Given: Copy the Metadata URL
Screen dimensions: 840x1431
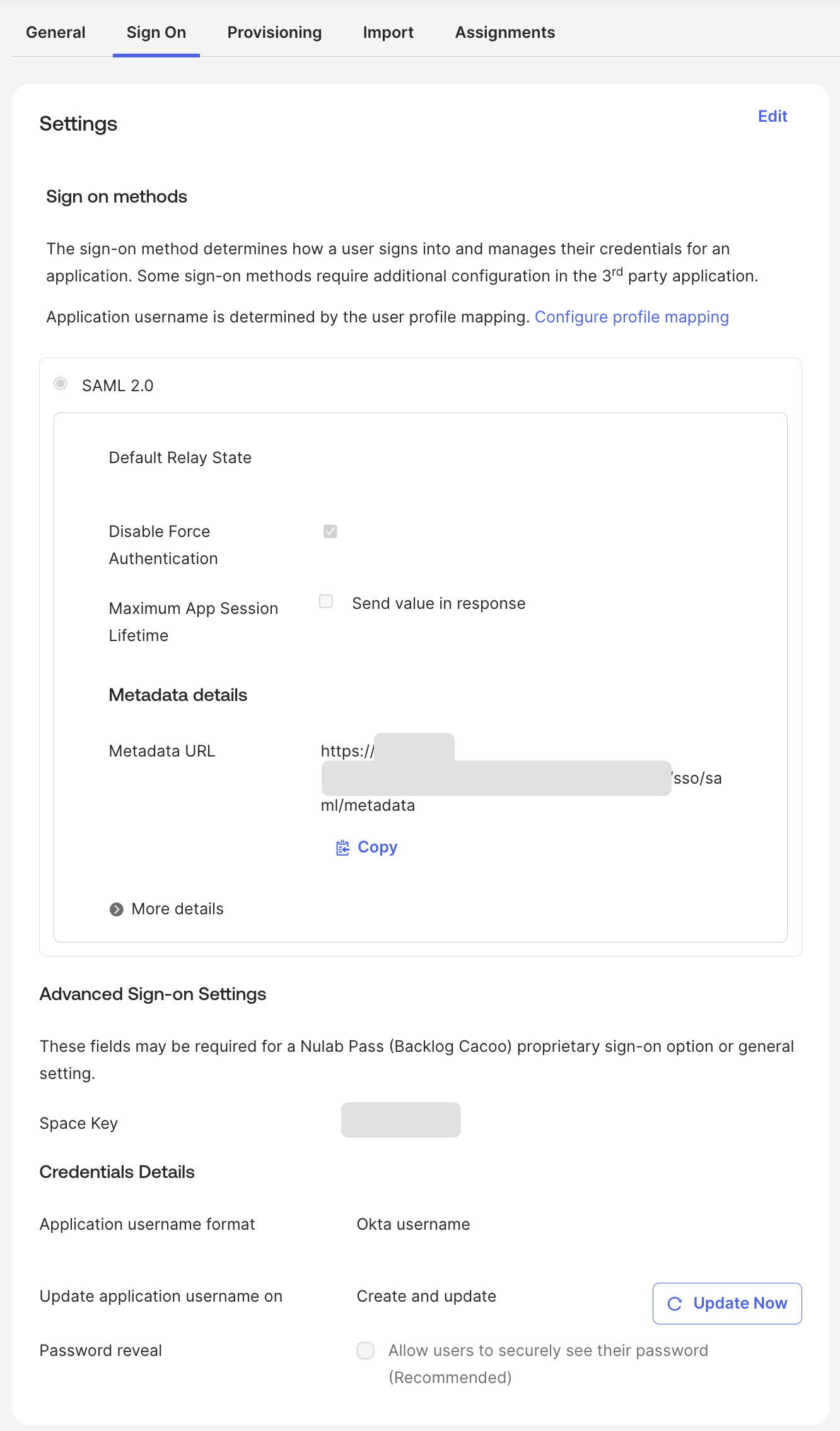Looking at the screenshot, I should [366, 847].
